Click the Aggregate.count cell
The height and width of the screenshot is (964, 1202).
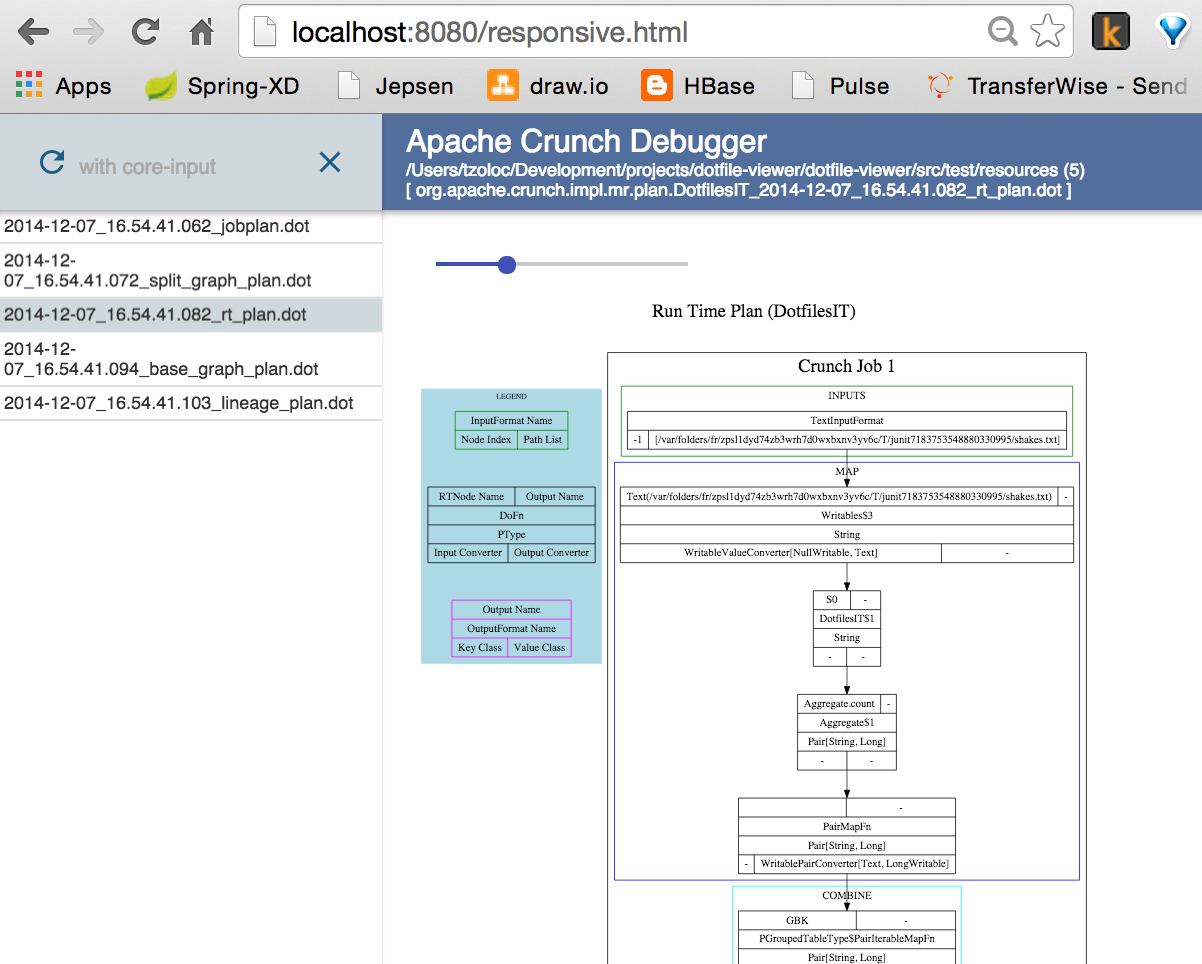pyautogui.click(x=839, y=704)
